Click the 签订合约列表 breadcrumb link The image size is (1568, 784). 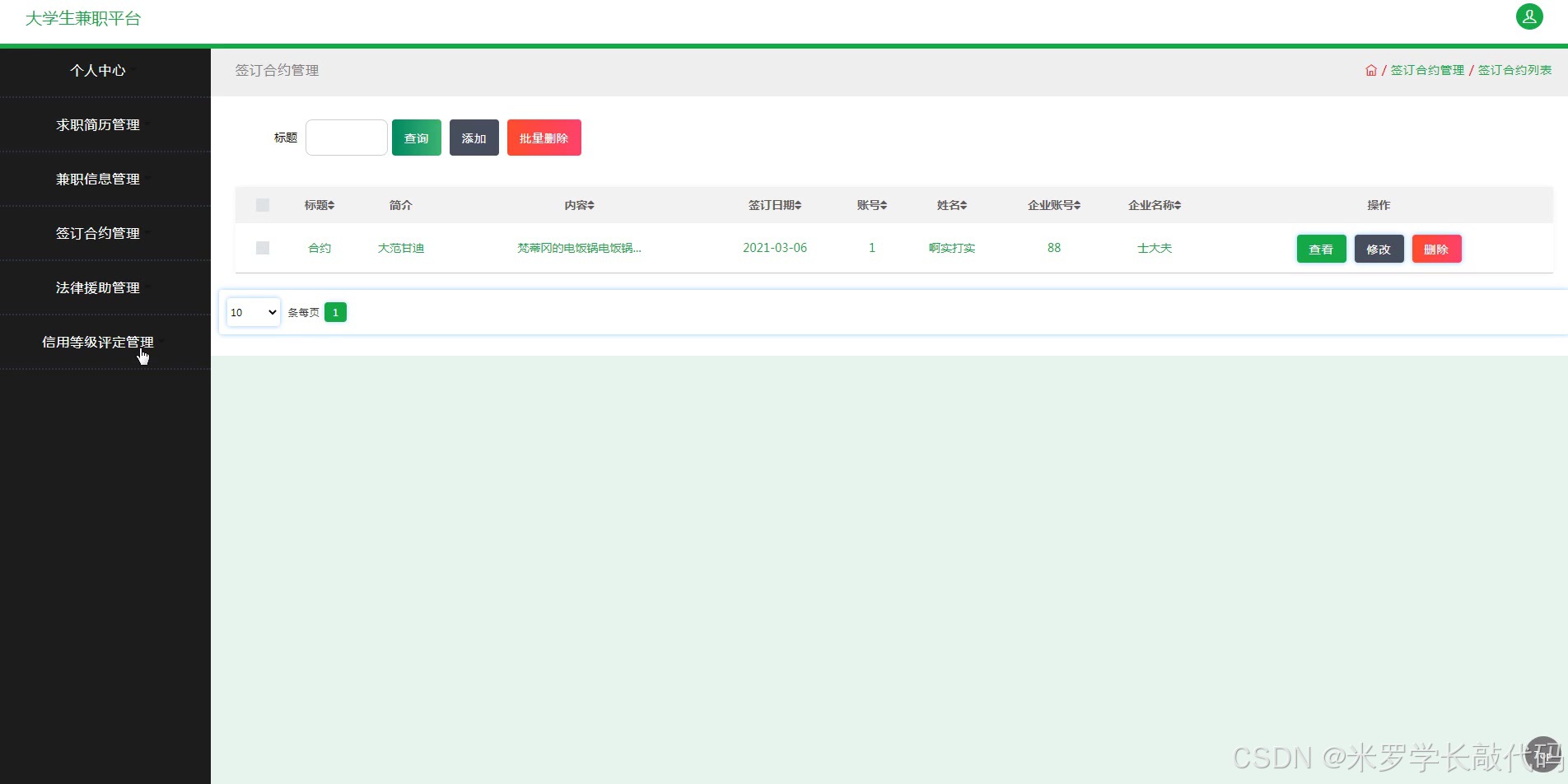pos(1515,70)
